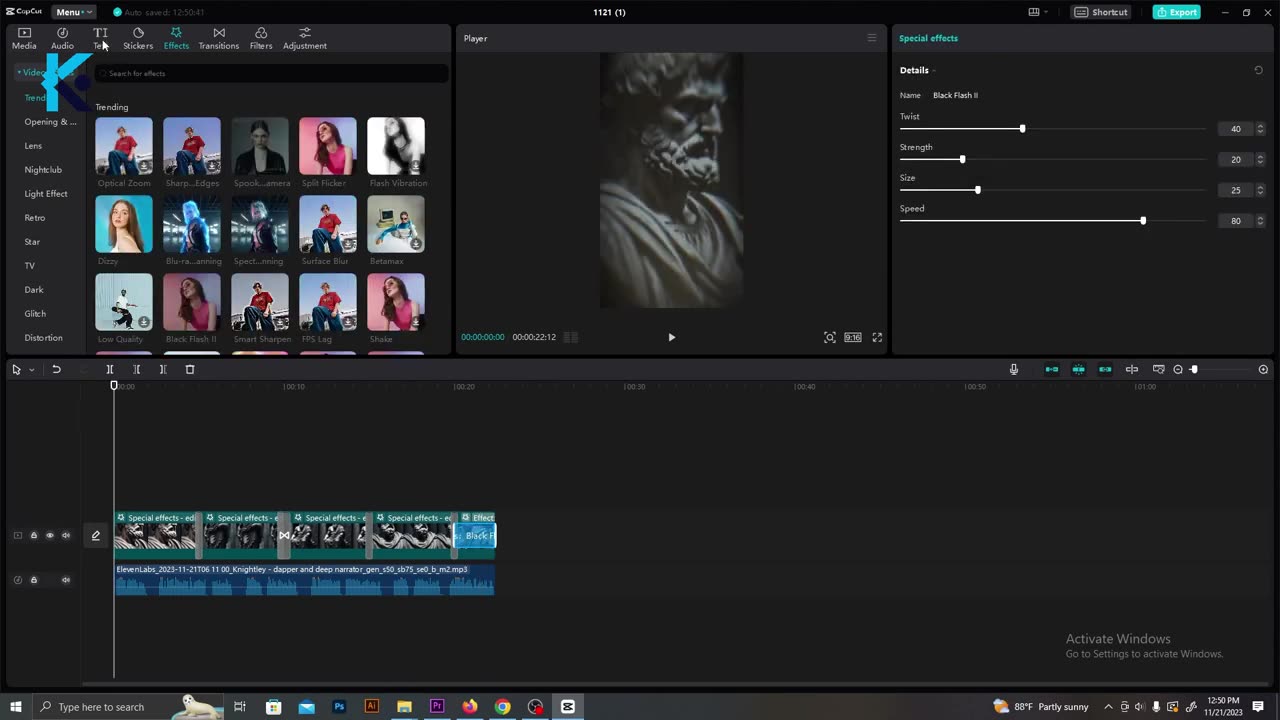Viewport: 1280px width, 720px height.
Task: Choose the Optical Zoom effect thumbnail
Action: click(124, 146)
